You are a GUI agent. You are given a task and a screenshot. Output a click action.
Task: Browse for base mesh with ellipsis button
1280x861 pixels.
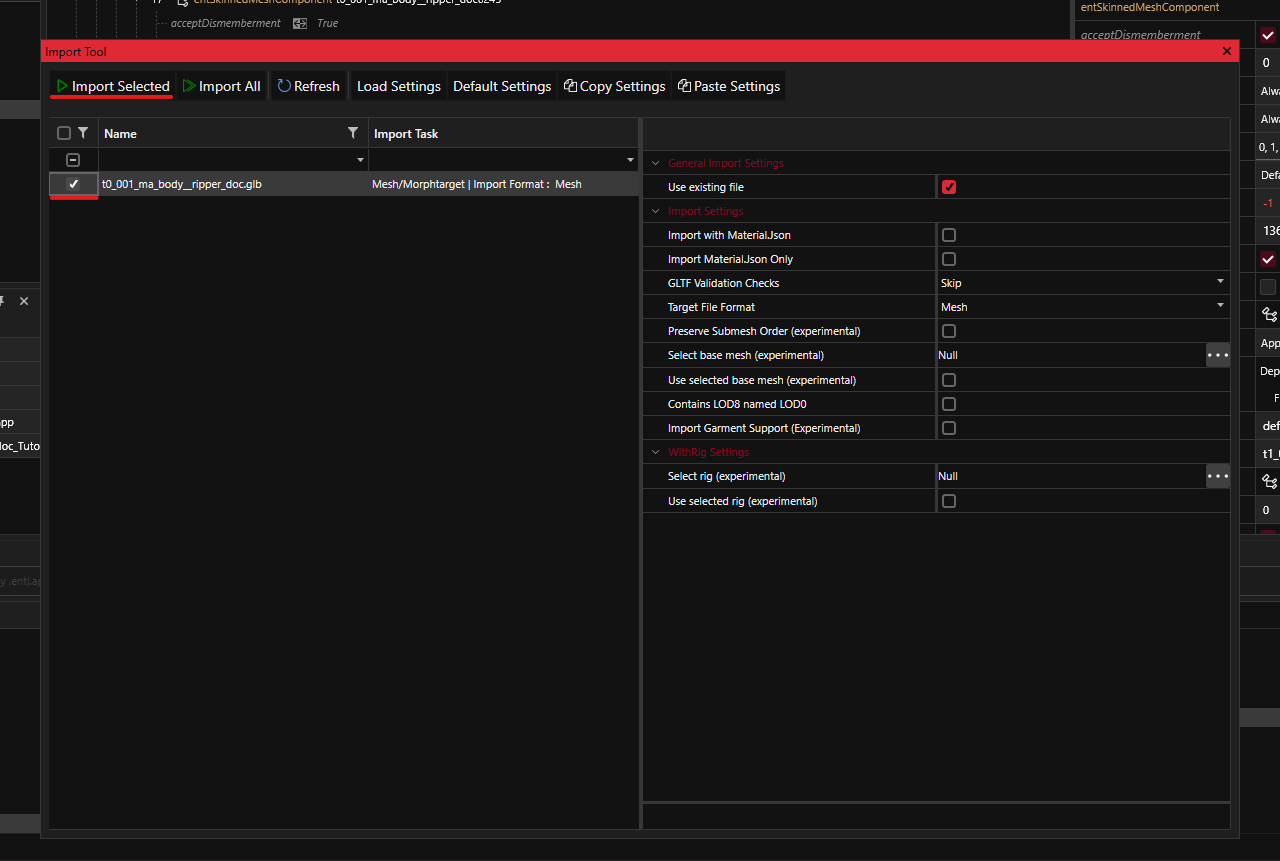(1217, 355)
